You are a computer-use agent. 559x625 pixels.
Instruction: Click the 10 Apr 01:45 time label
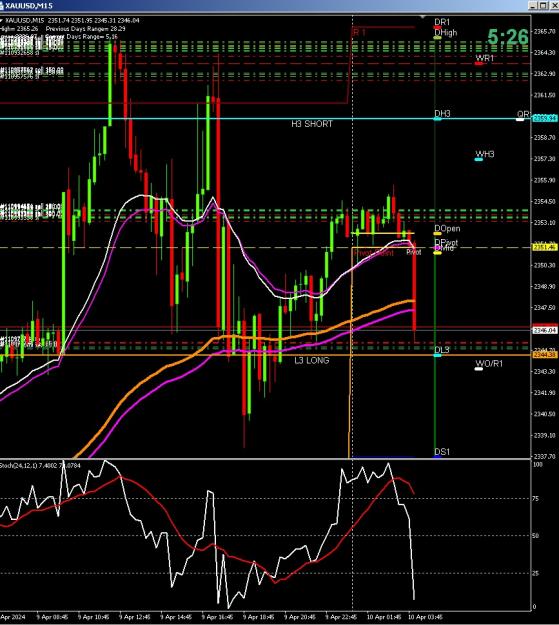[x=384, y=617]
